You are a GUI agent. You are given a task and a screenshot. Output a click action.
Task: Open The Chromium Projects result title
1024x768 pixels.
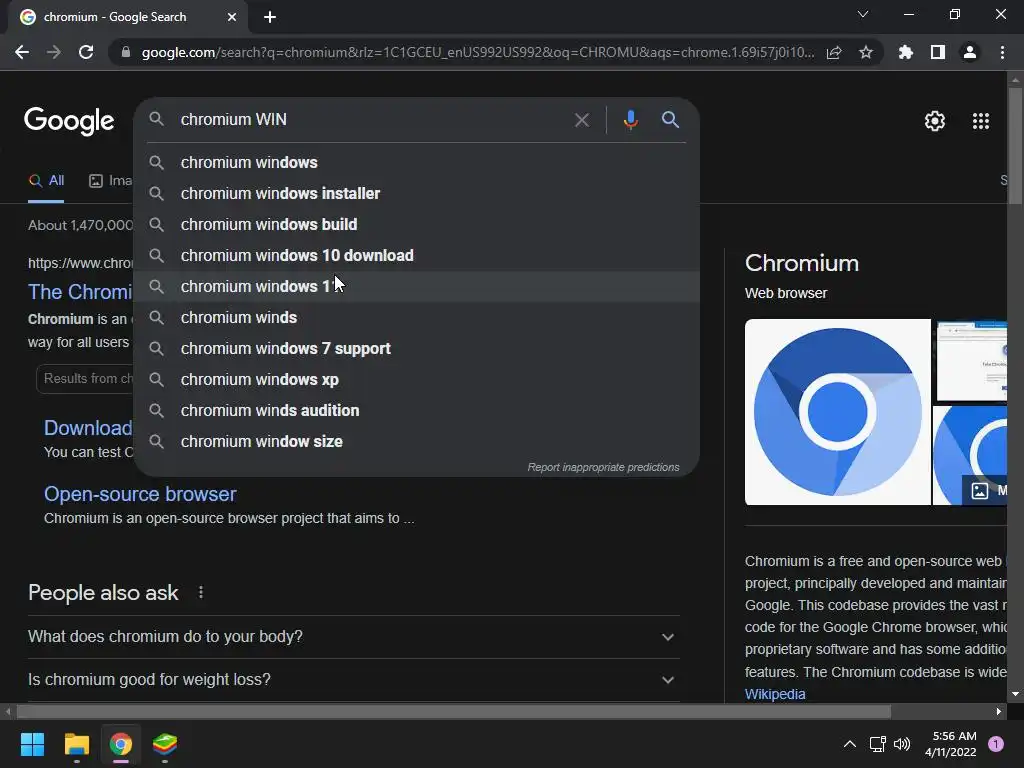(x=80, y=292)
